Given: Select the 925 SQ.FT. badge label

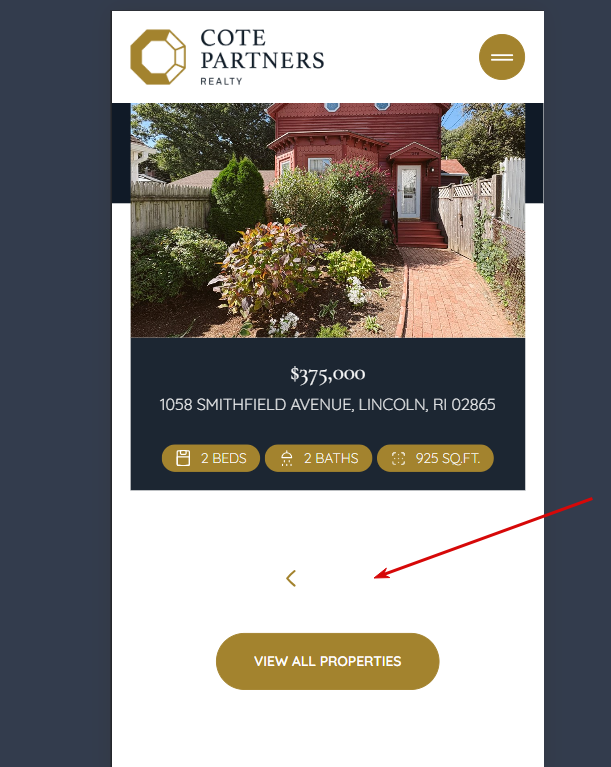Looking at the screenshot, I should pyautogui.click(x=448, y=458).
